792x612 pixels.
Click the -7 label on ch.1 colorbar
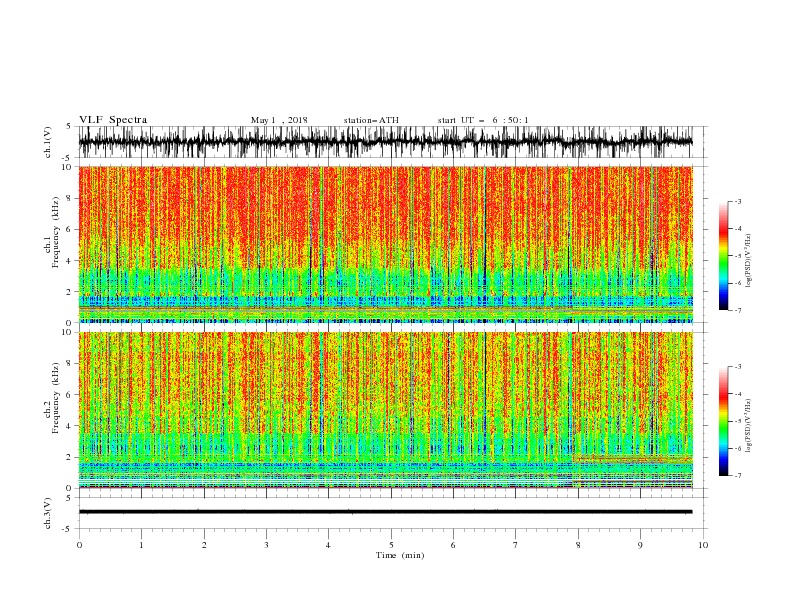click(x=737, y=310)
